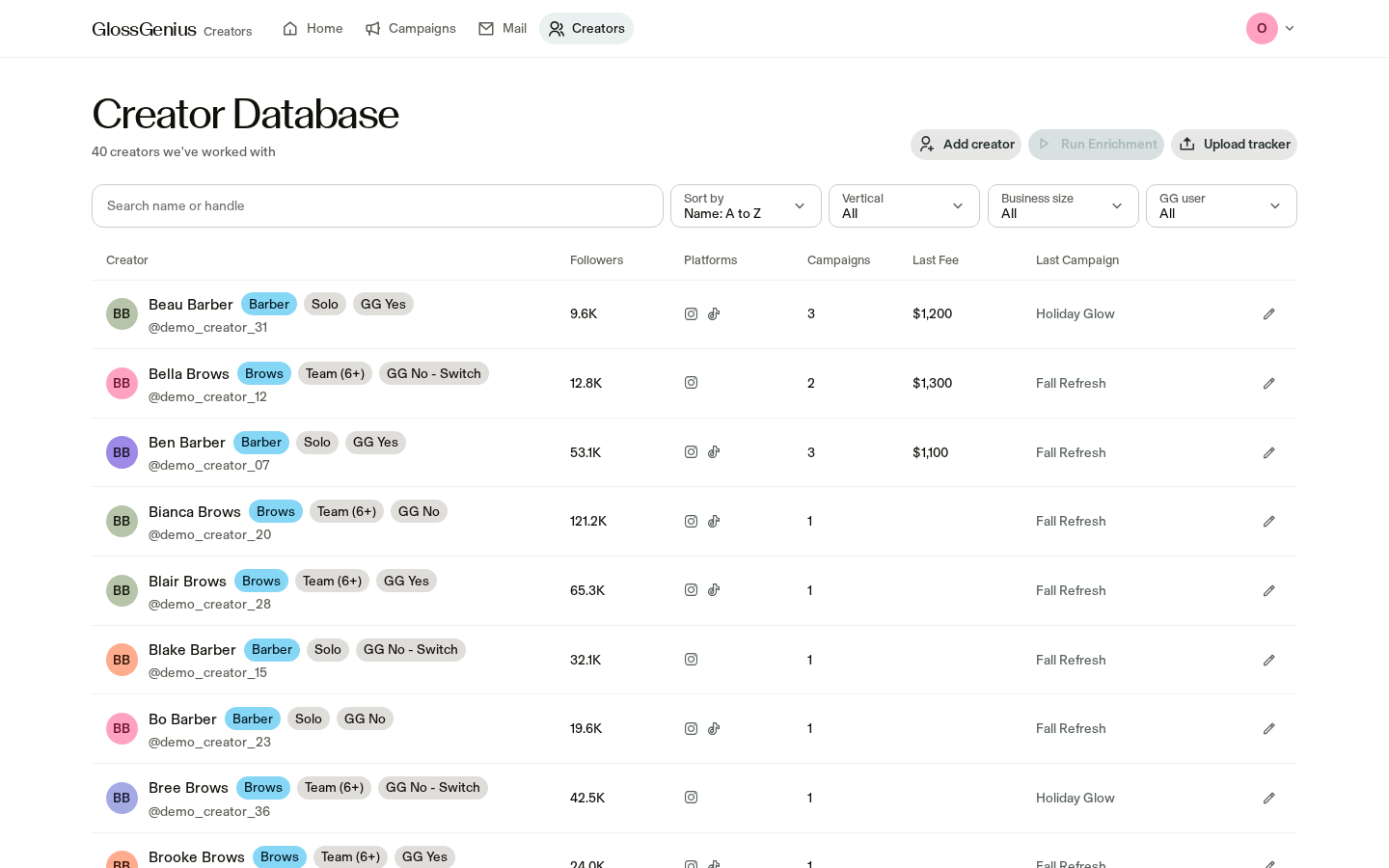
Task: Click the pink BB avatar of Bella Brows
Action: [122, 384]
